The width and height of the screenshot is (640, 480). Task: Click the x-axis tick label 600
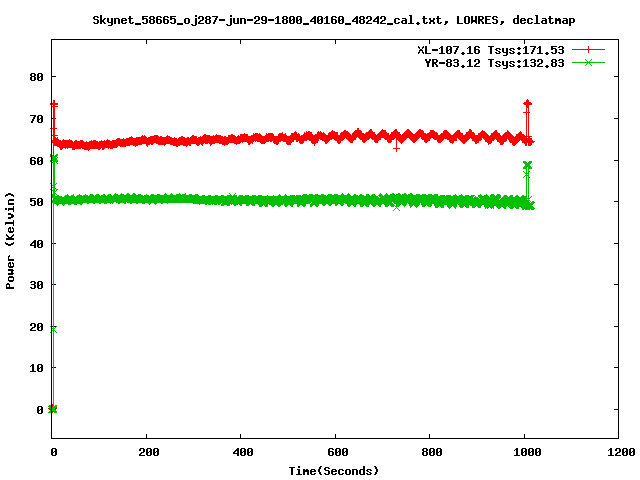[x=338, y=452]
